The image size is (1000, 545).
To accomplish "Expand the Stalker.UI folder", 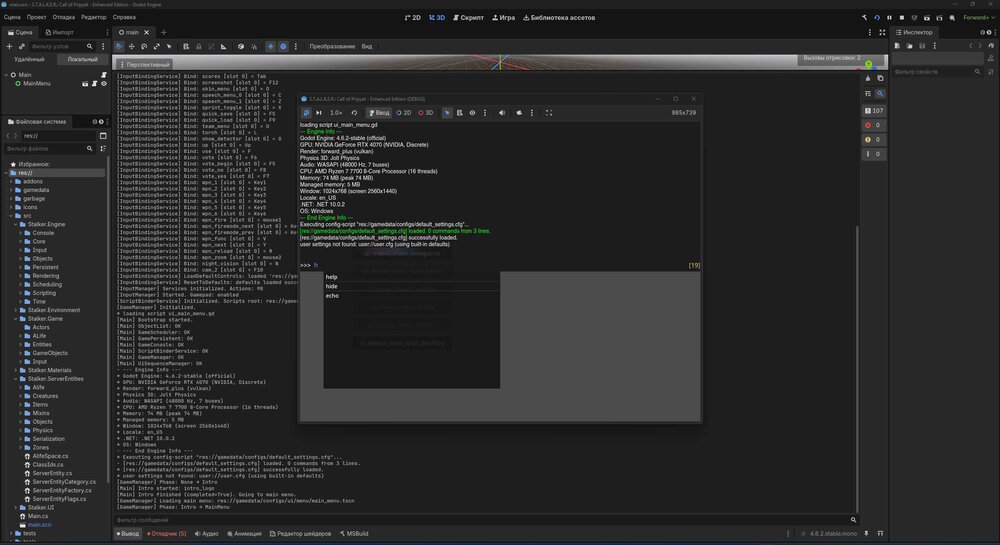I will (16, 508).
